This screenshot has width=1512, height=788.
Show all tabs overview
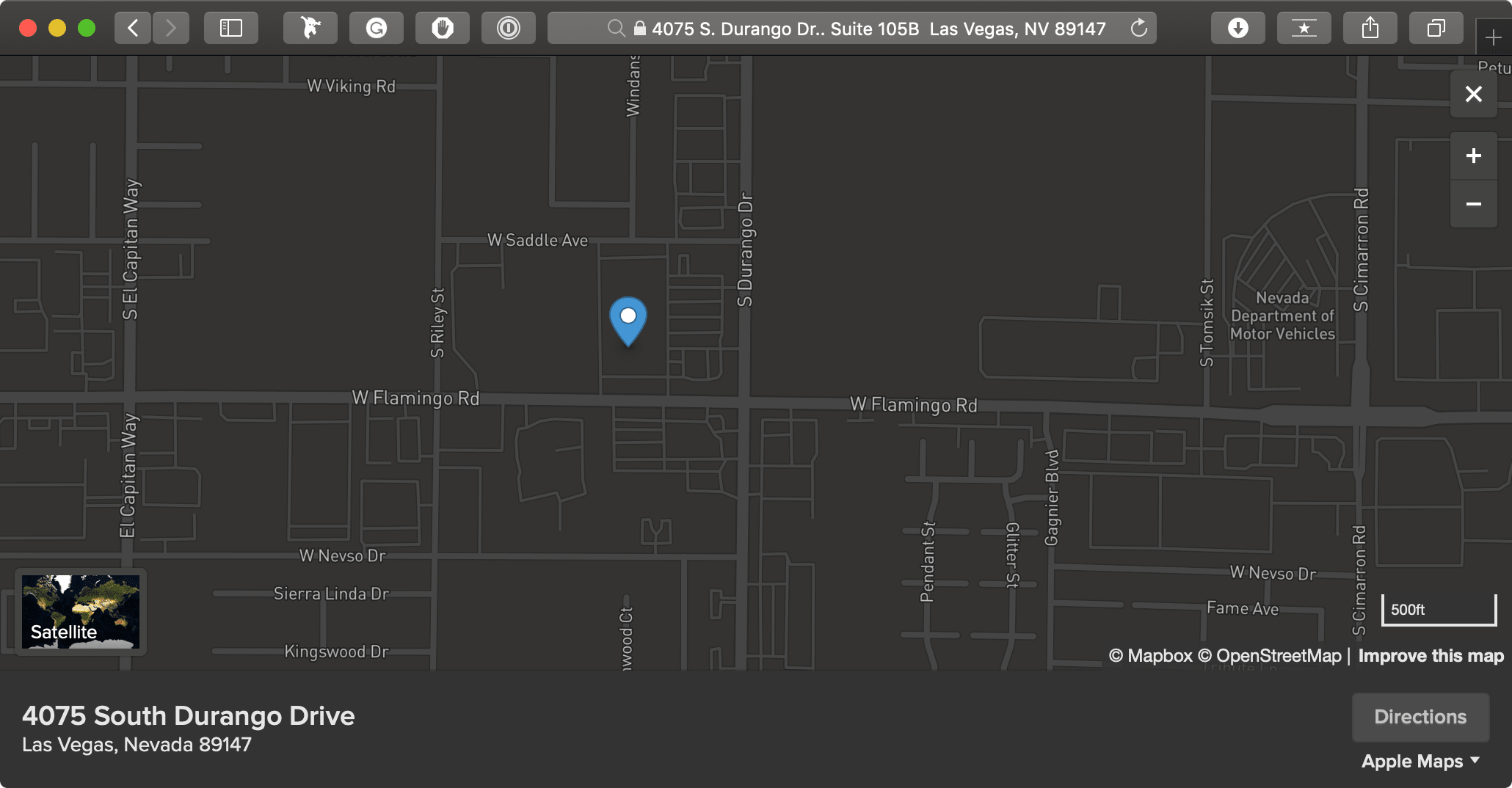[x=1436, y=29]
